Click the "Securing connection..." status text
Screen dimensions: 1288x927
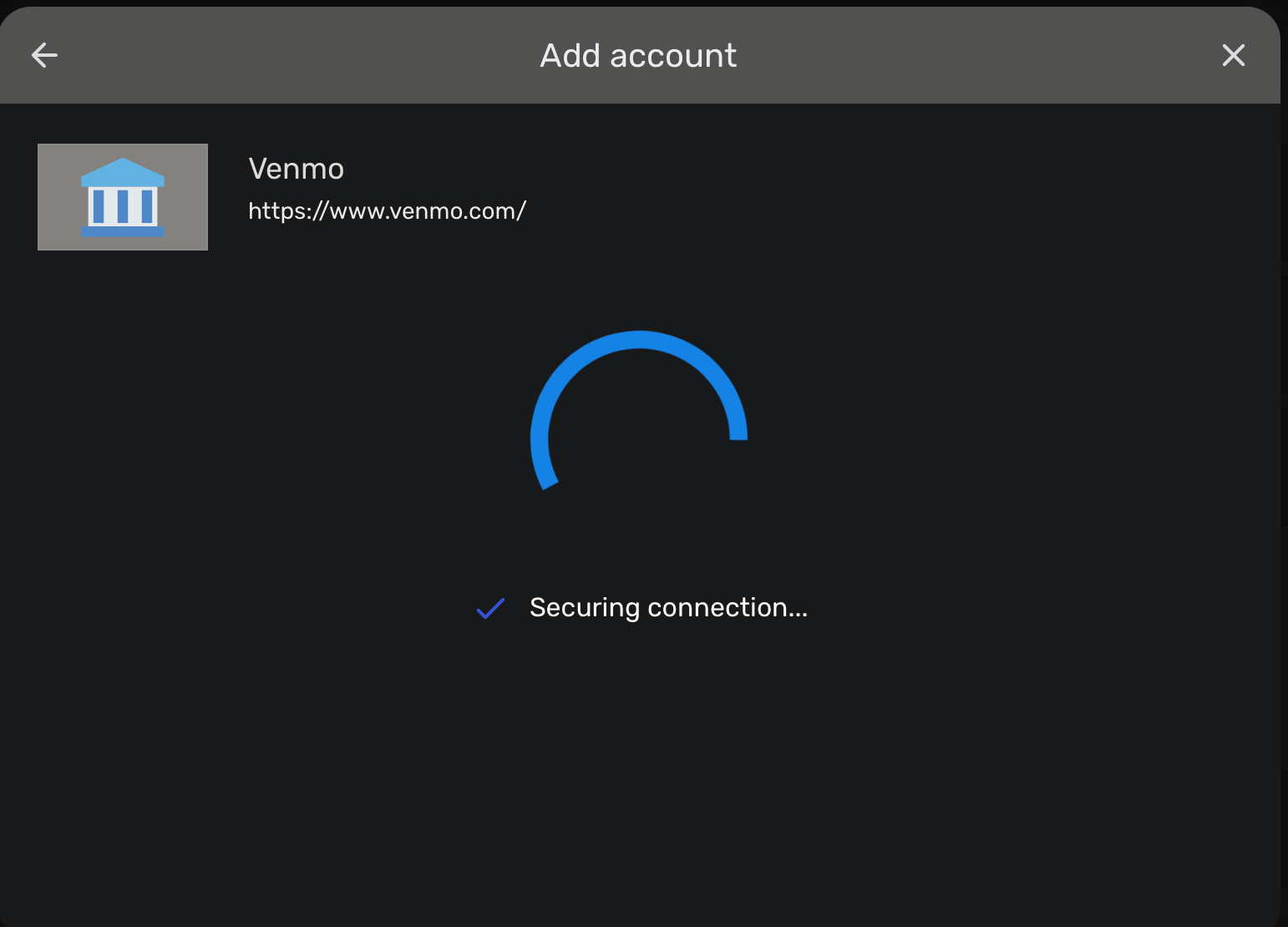(x=668, y=608)
